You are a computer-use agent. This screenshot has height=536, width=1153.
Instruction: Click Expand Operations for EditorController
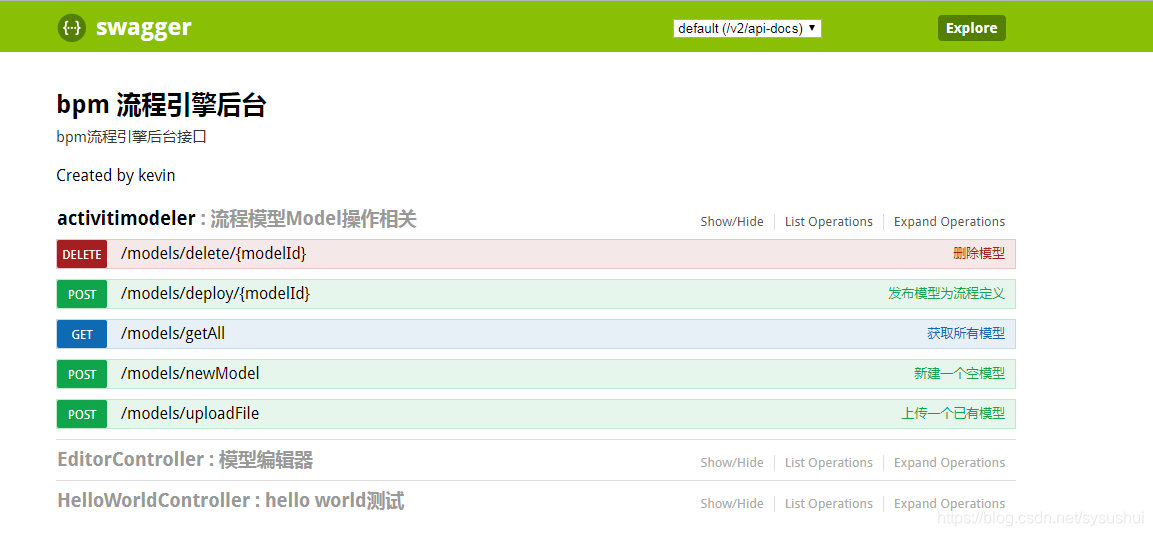click(x=949, y=462)
